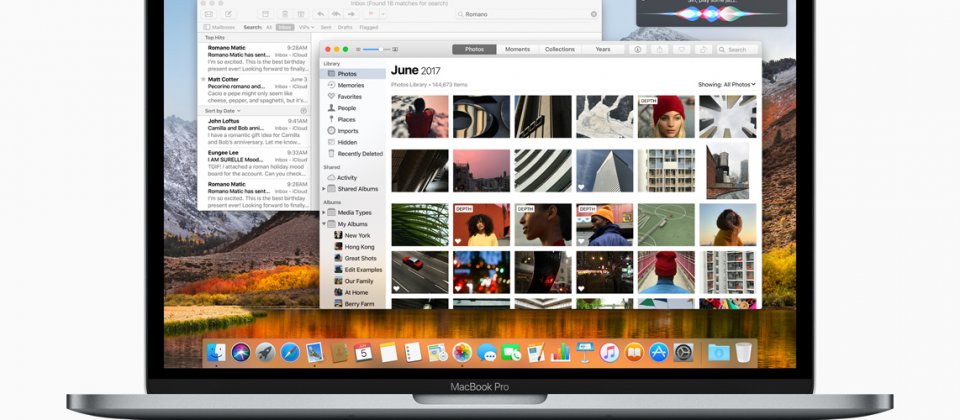Launch Siri from the Dock
This screenshot has width=960, height=420.
pyautogui.click(x=241, y=352)
